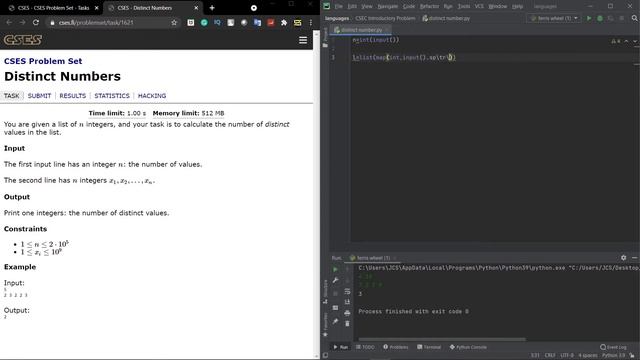Open PyCharm Window menu
The width and height of the screenshot is (640, 360).
498,6
